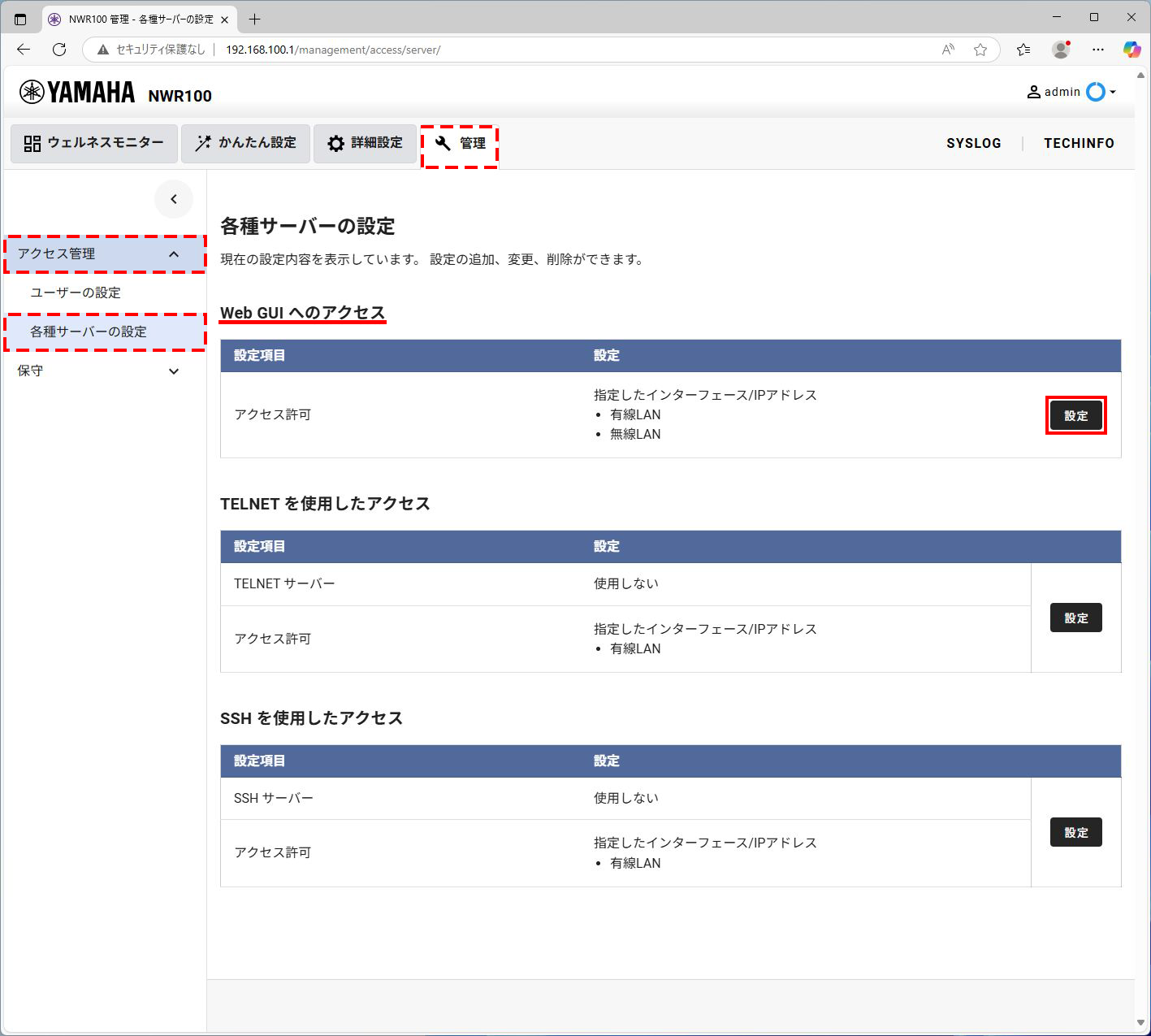This screenshot has width=1151, height=1036.
Task: Open the ウェルネスモニター dashboard icon
Action: pyautogui.click(x=31, y=143)
